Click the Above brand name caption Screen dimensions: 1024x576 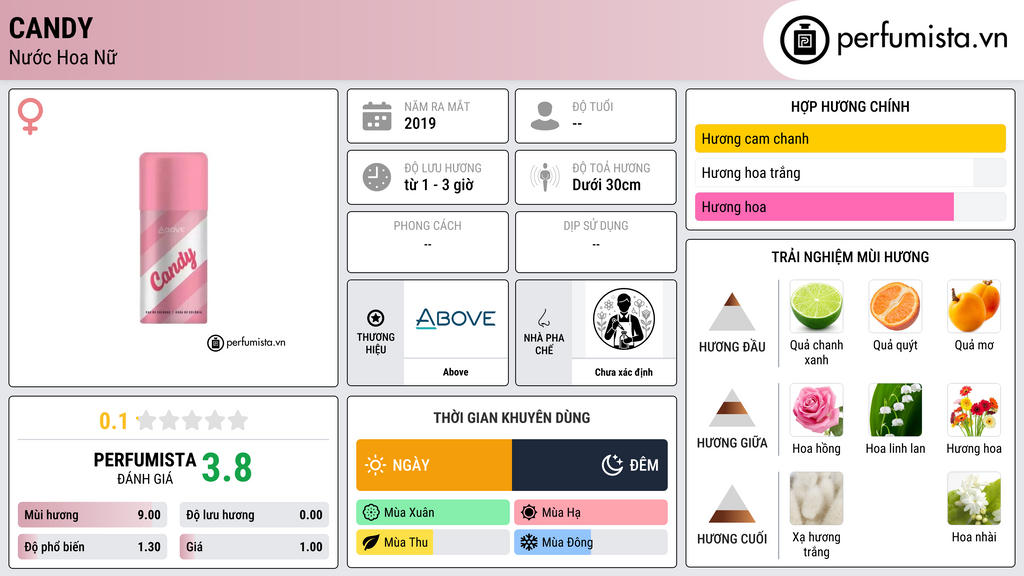click(x=456, y=372)
